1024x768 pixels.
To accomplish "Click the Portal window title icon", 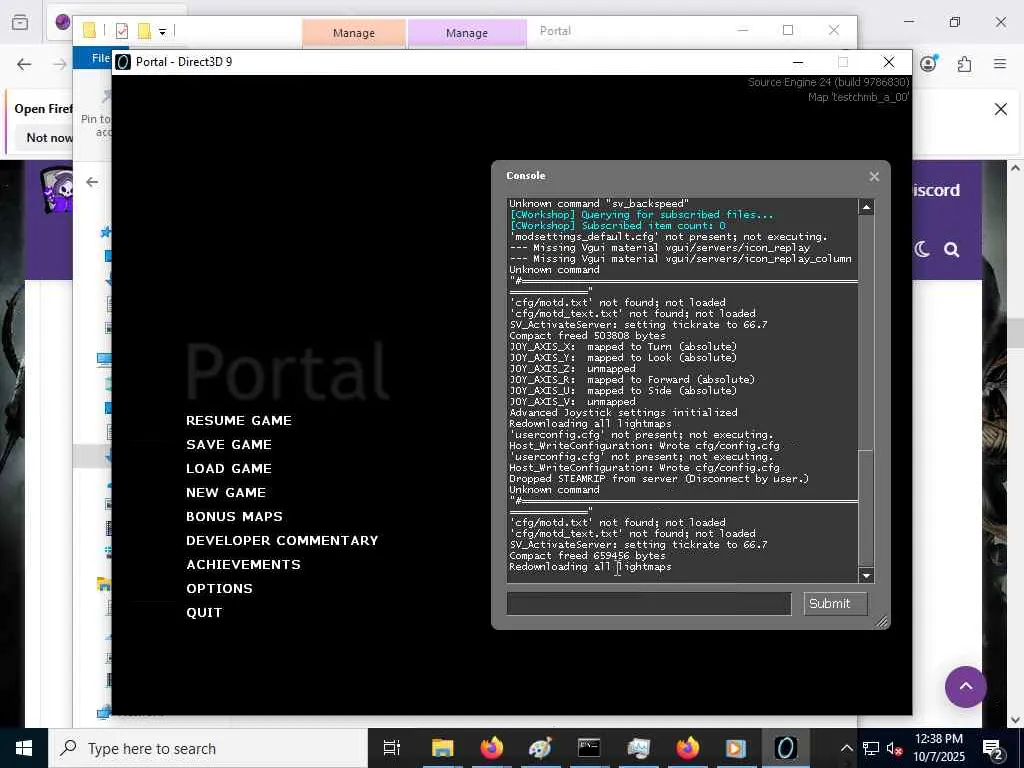I will coord(123,62).
